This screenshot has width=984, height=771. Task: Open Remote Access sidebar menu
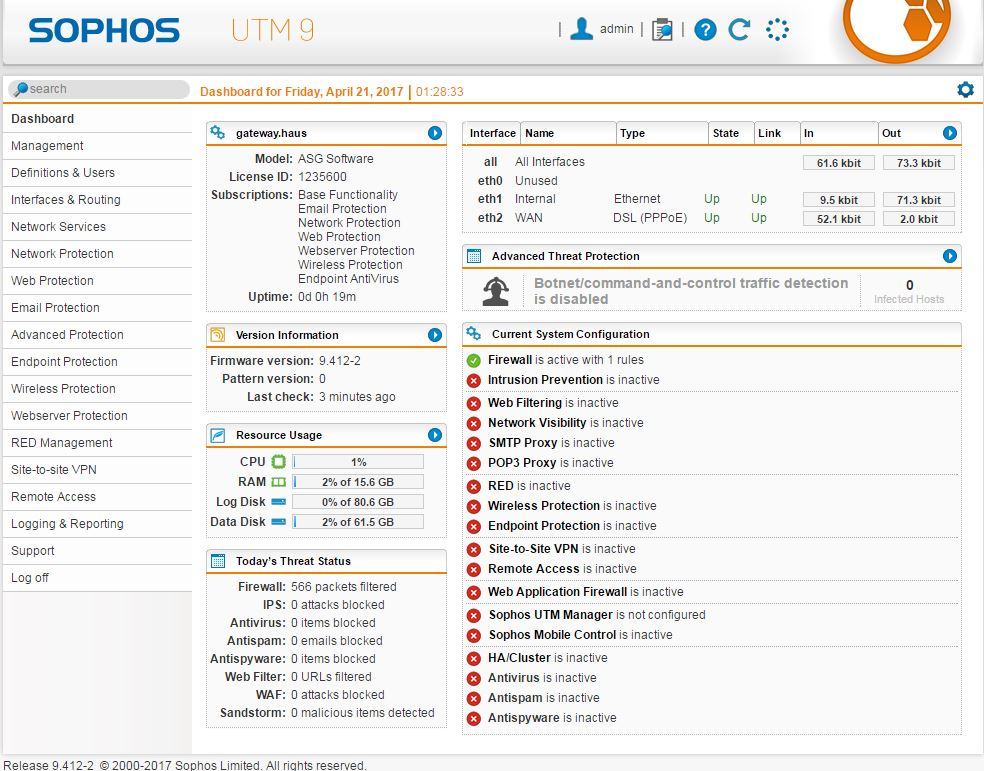pyautogui.click(x=97, y=496)
